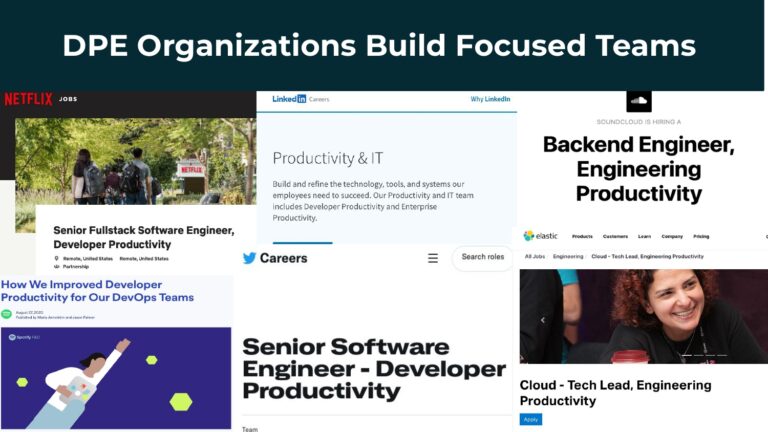Click the Twitter bird icon
This screenshot has height=432, width=768.
click(249, 258)
